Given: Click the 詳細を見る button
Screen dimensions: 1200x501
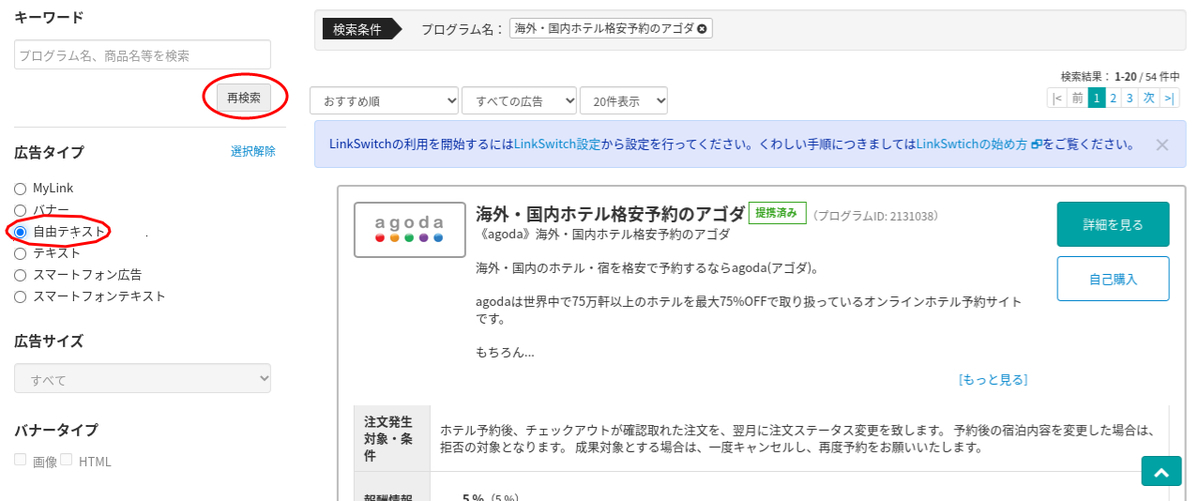Looking at the screenshot, I should [x=1113, y=225].
